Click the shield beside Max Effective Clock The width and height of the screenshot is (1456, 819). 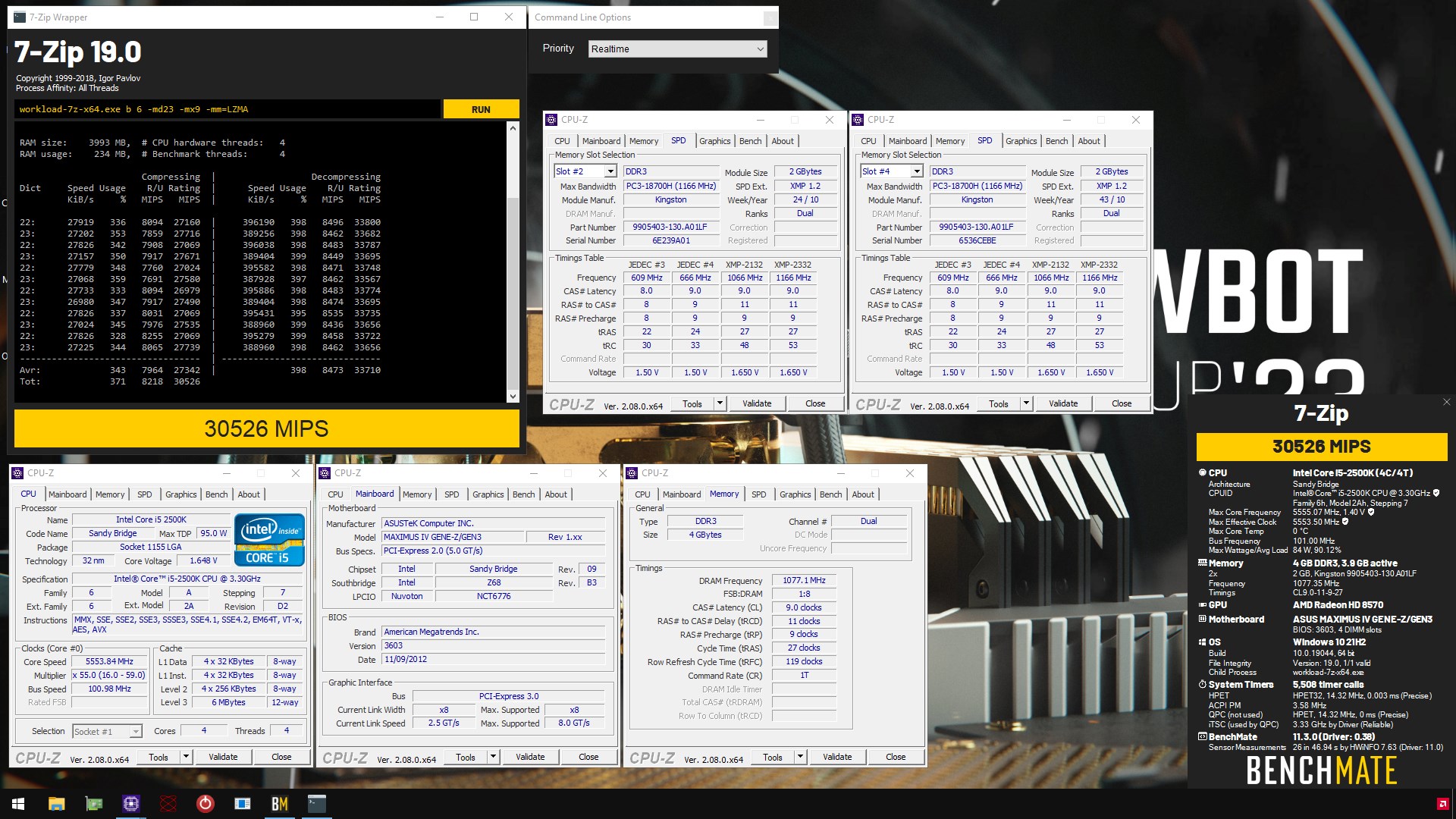pyautogui.click(x=1345, y=522)
